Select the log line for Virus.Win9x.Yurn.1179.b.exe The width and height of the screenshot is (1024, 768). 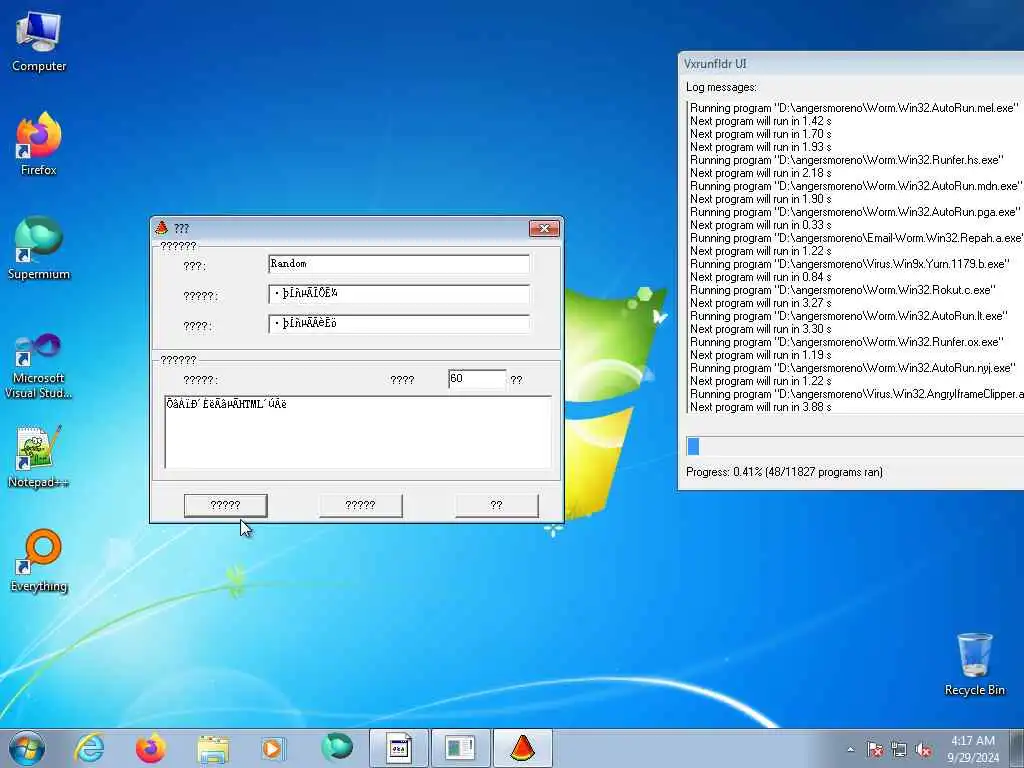coord(850,264)
